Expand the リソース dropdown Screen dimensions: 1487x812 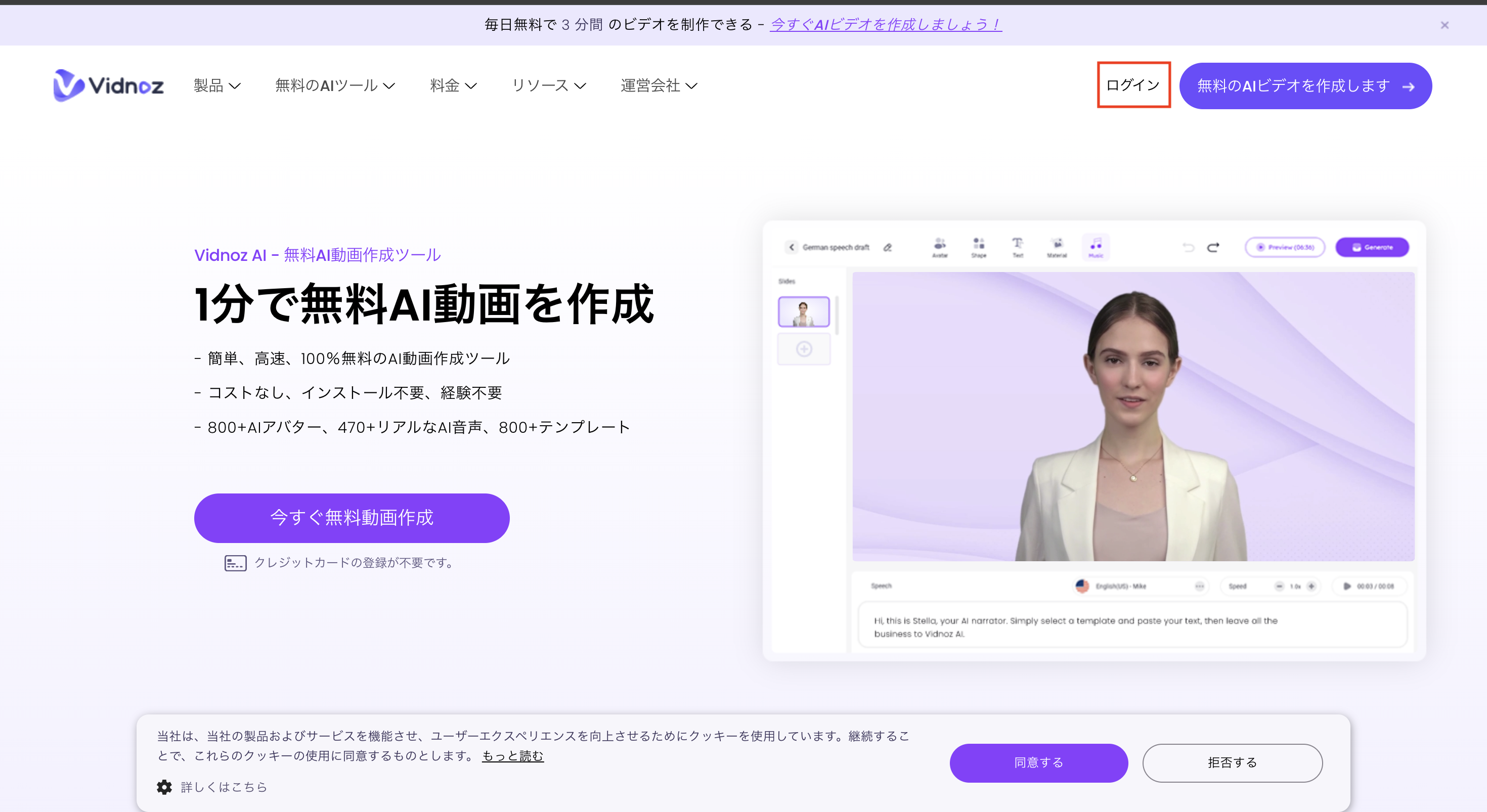[x=548, y=85]
